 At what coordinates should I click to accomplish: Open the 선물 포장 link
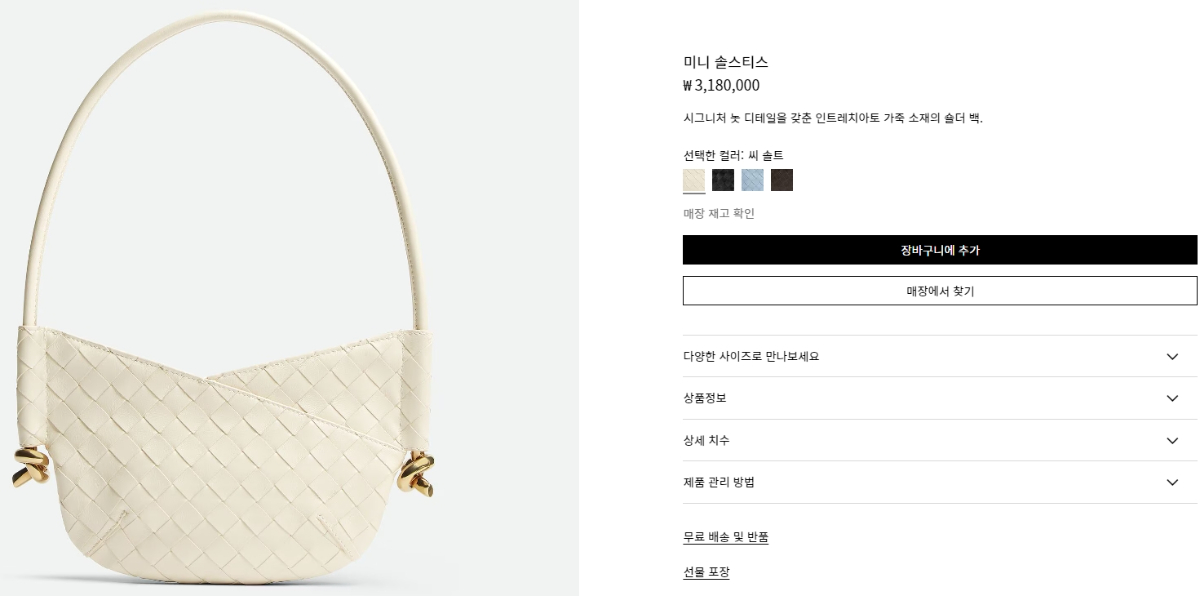(706, 573)
